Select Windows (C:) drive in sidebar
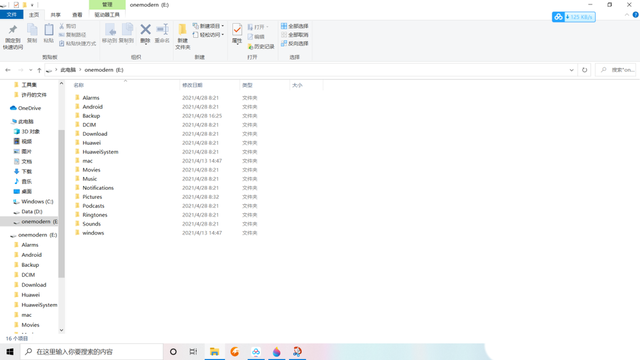640x360 pixels. pyautogui.click(x=37, y=201)
